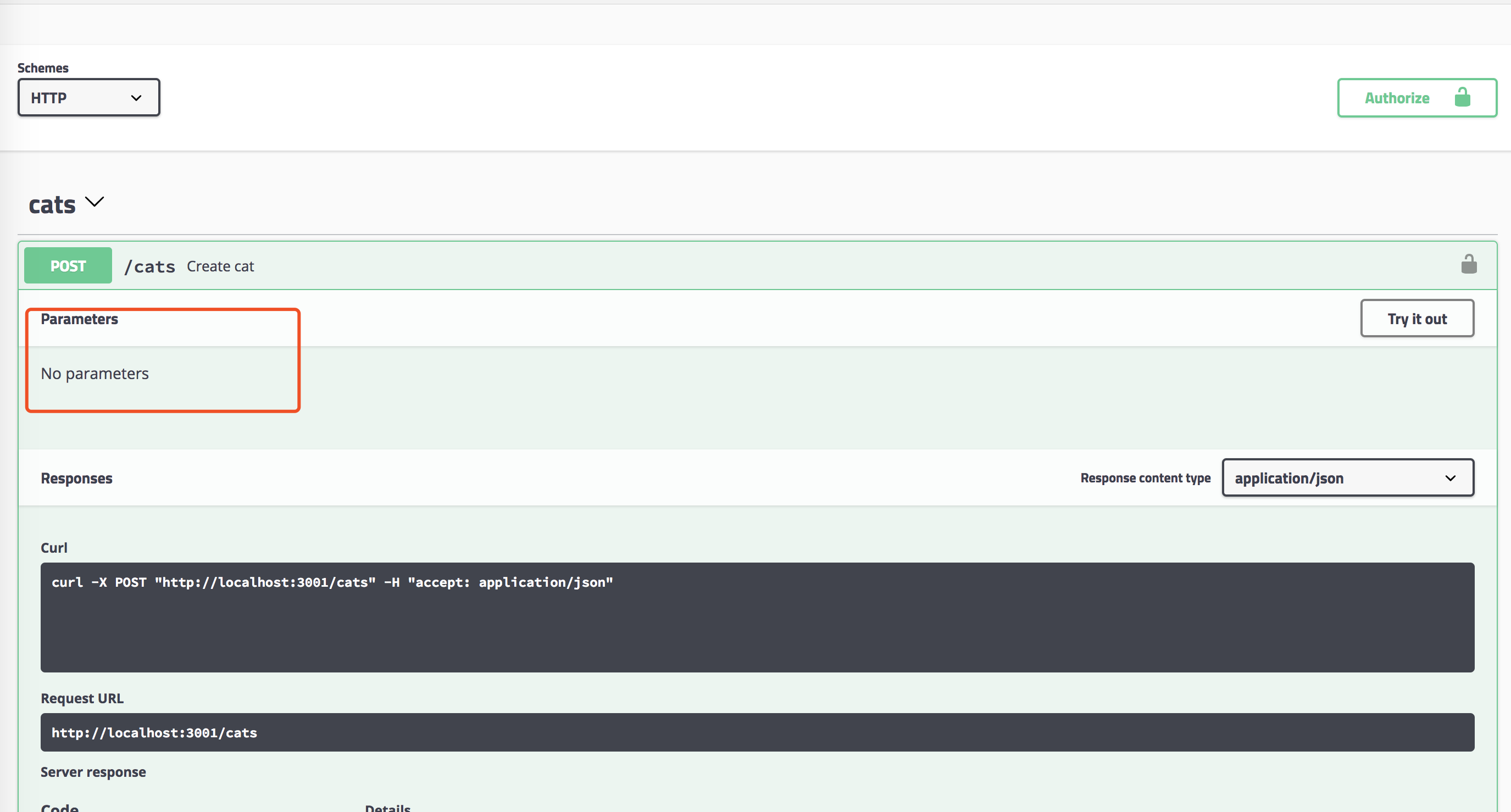Click the Responses section header
The width and height of the screenshot is (1511, 812).
point(76,478)
